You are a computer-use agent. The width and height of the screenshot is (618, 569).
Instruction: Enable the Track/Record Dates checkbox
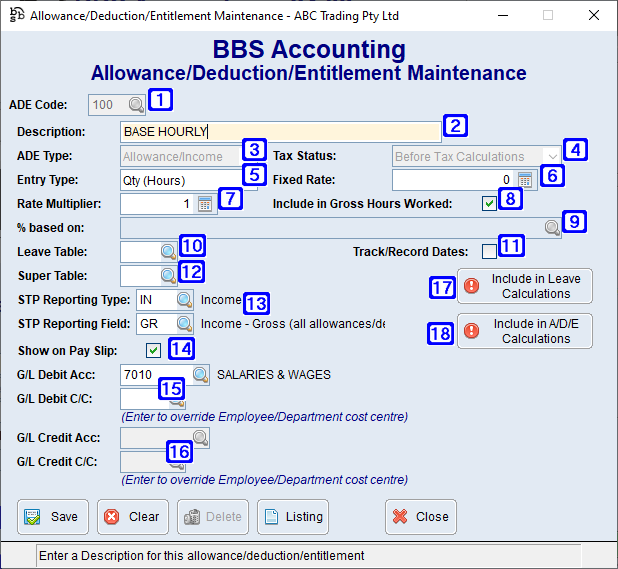[489, 251]
